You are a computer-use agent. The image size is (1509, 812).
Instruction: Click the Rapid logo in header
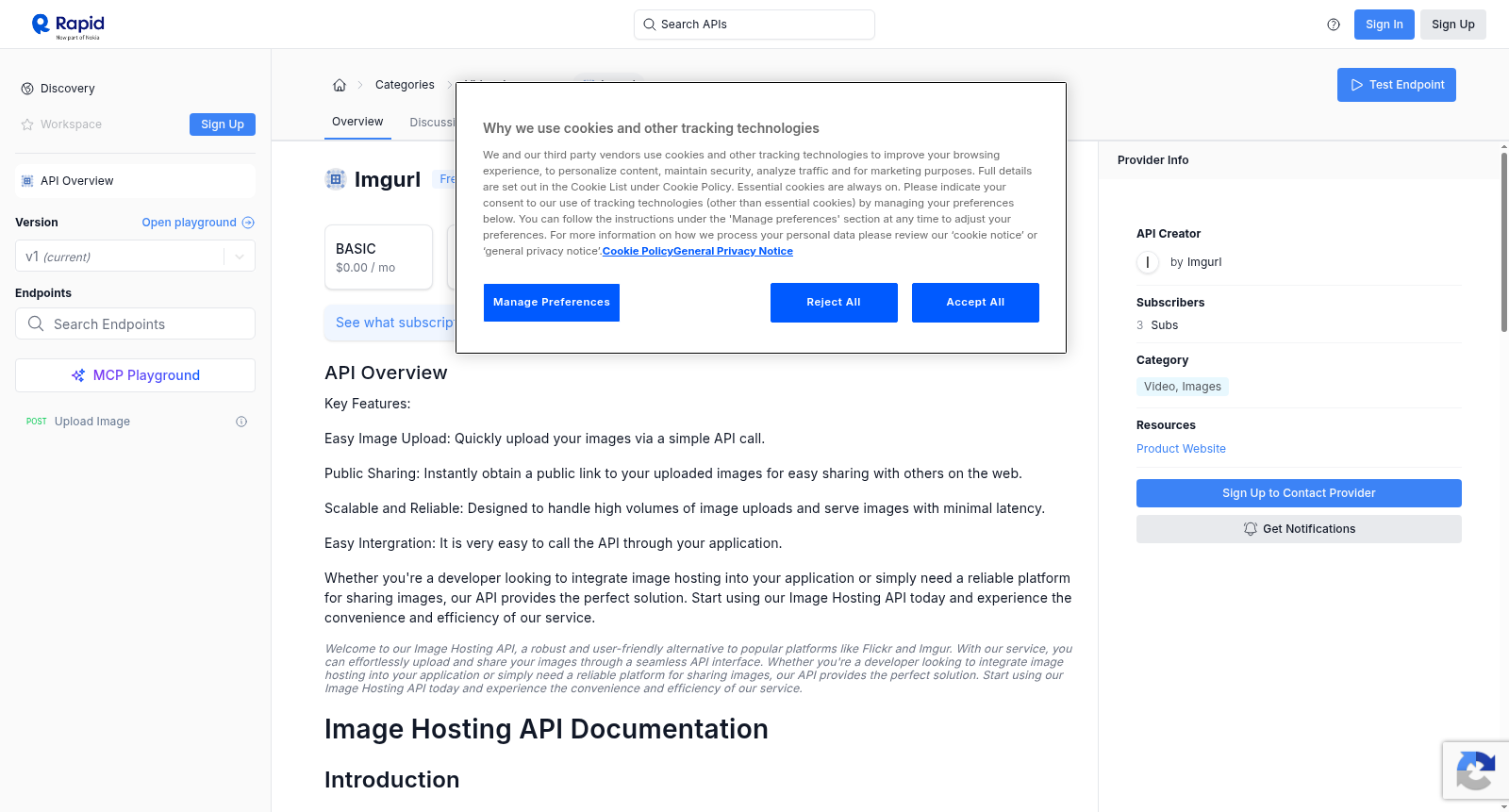68,25
